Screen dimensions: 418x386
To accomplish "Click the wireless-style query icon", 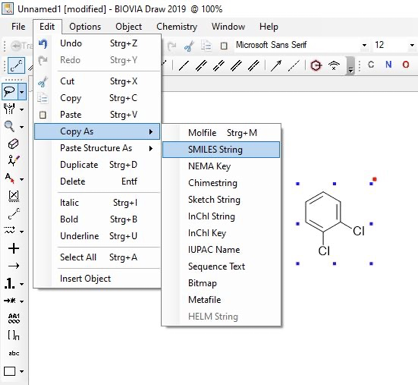I will click(334, 65).
